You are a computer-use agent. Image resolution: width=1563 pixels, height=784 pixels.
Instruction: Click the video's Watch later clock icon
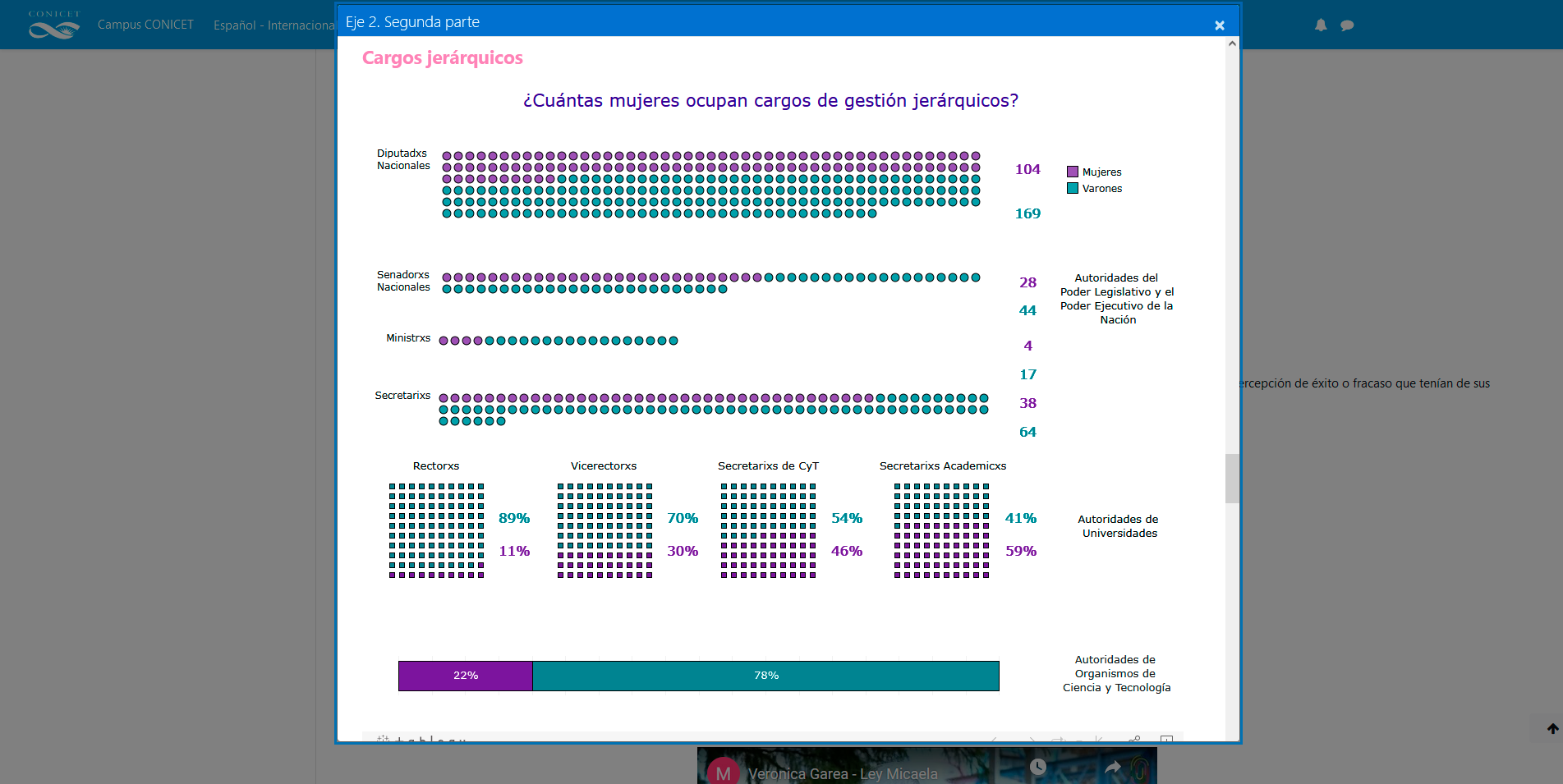1038,767
